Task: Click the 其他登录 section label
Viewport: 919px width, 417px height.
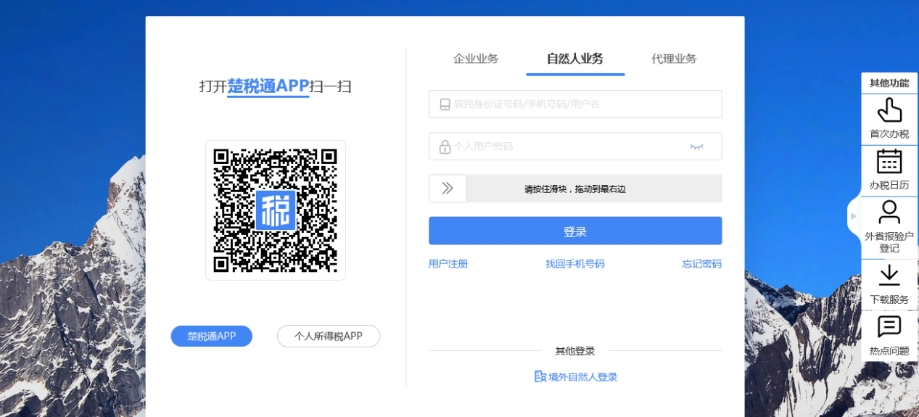Action: 575,351
